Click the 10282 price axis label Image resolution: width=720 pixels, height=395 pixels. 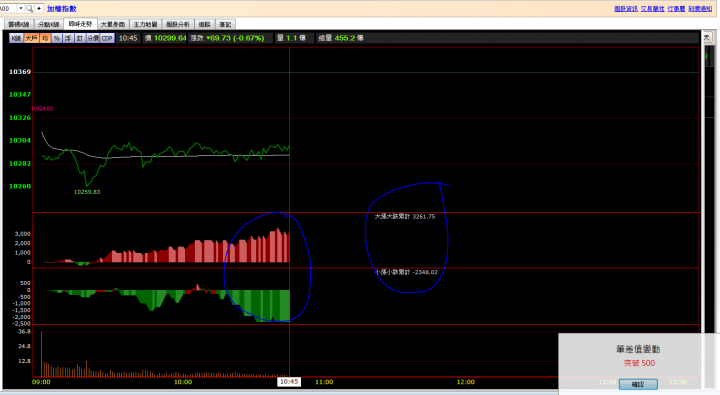(x=20, y=164)
